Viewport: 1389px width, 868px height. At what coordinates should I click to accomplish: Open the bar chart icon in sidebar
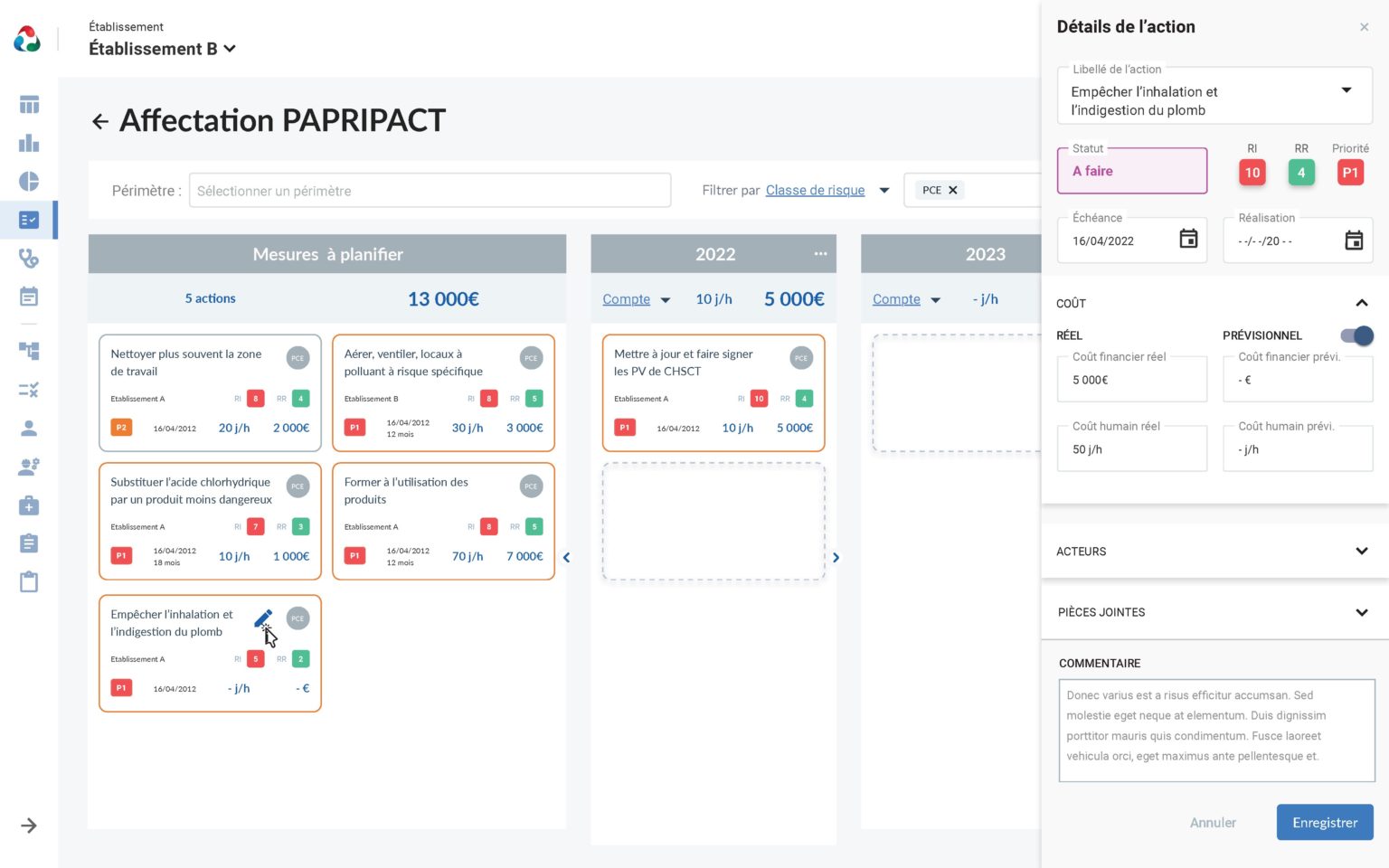29,143
